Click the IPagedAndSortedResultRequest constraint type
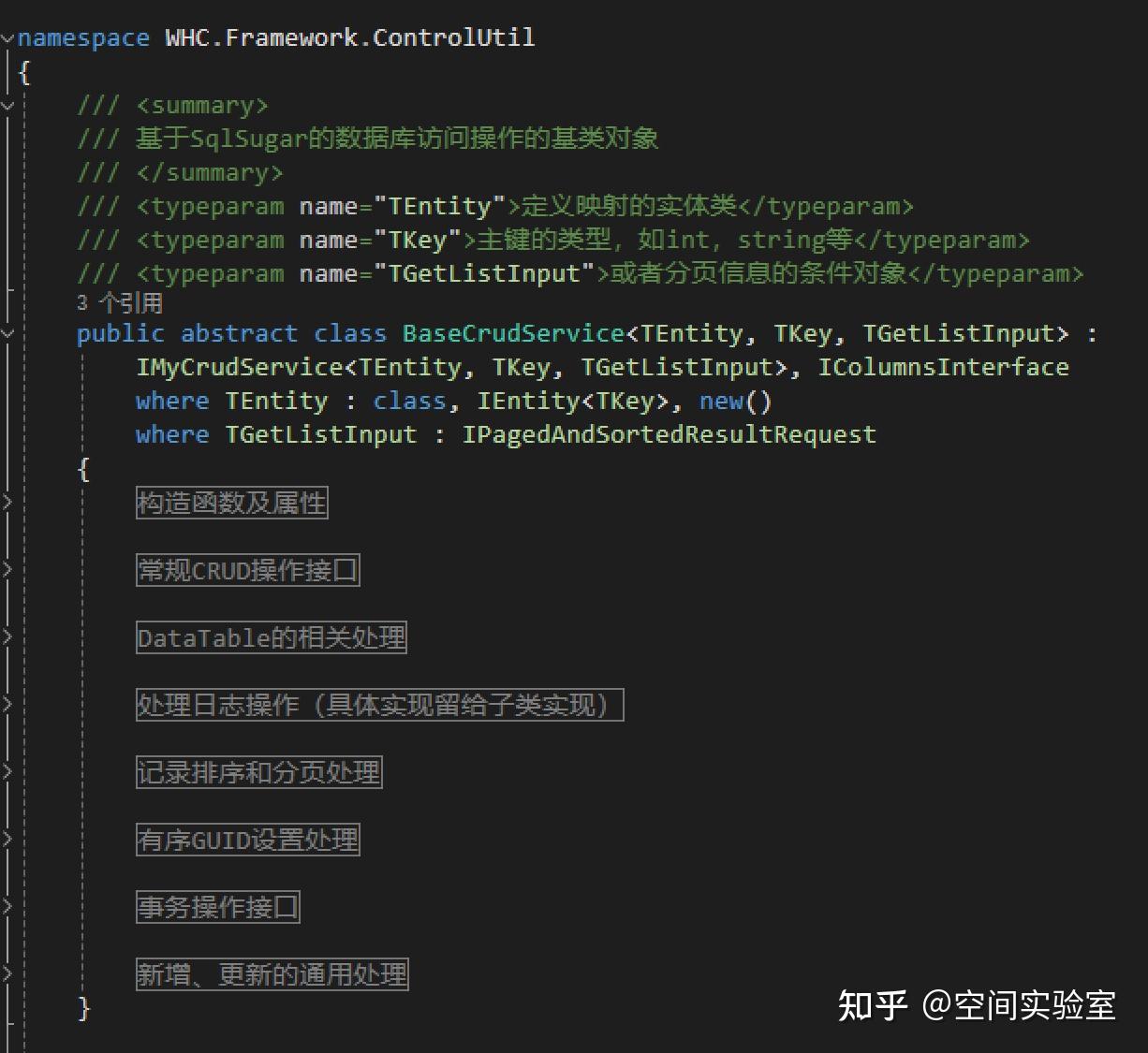The width and height of the screenshot is (1148, 1053). coord(670,434)
